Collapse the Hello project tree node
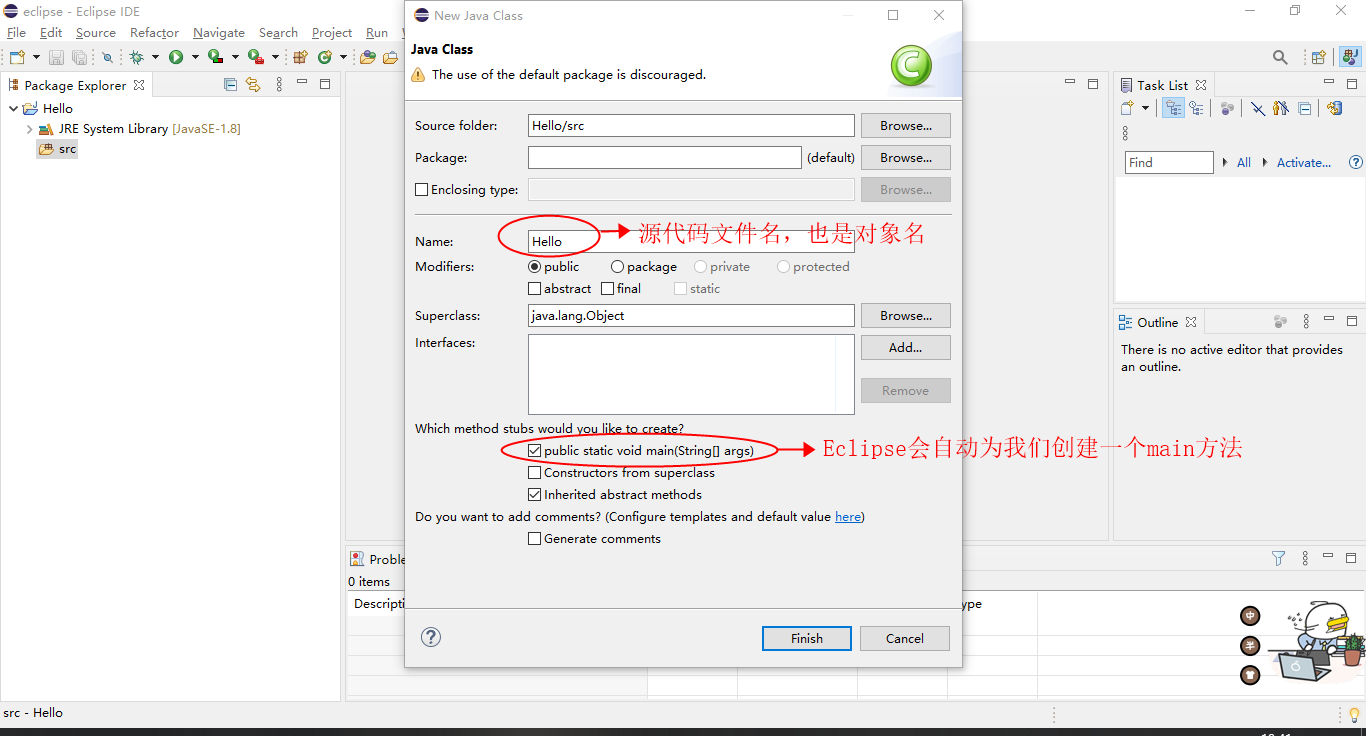Image resolution: width=1366 pixels, height=736 pixels. click(13, 108)
